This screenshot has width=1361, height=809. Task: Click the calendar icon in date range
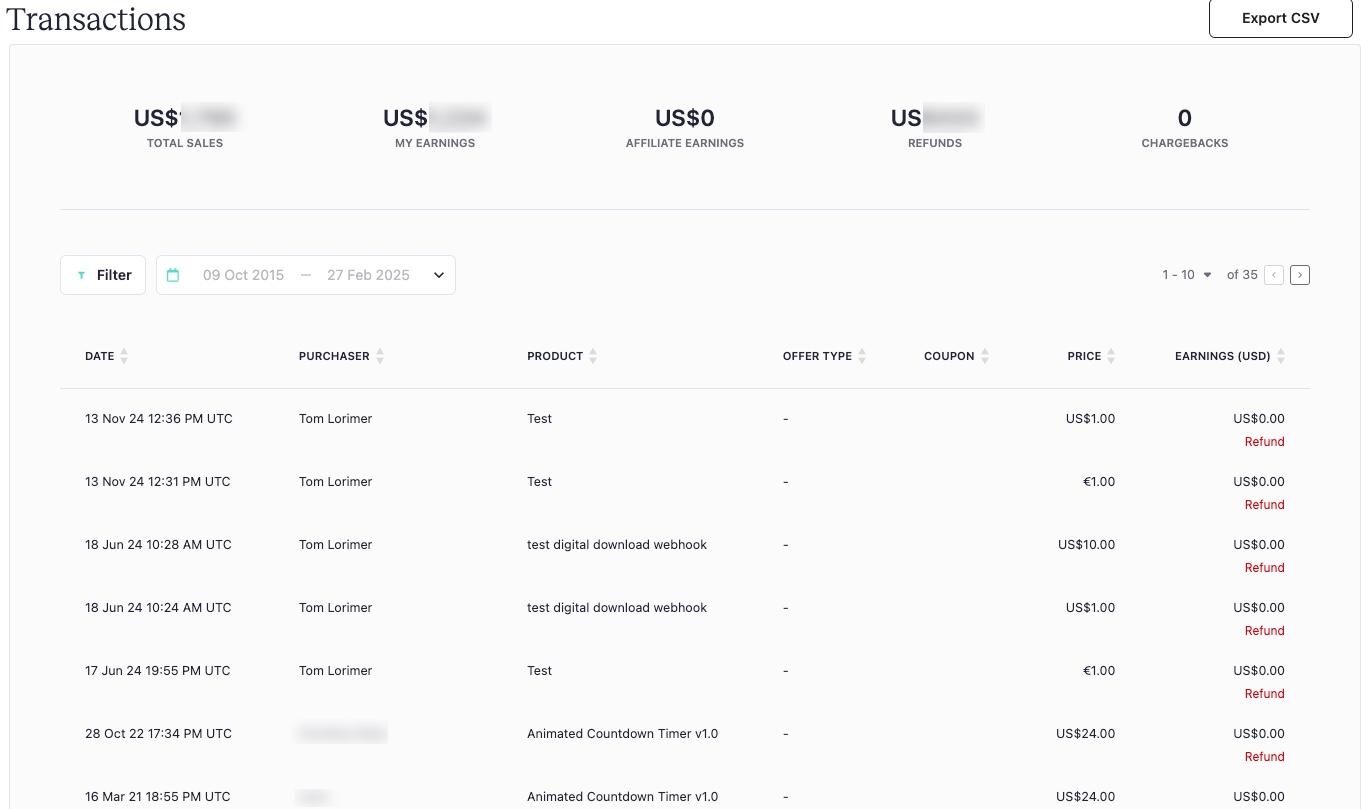coord(173,275)
